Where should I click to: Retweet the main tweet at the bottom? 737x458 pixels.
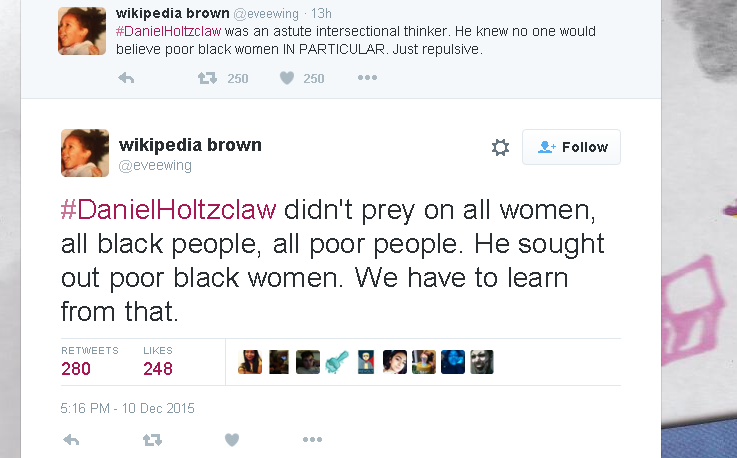[152, 440]
